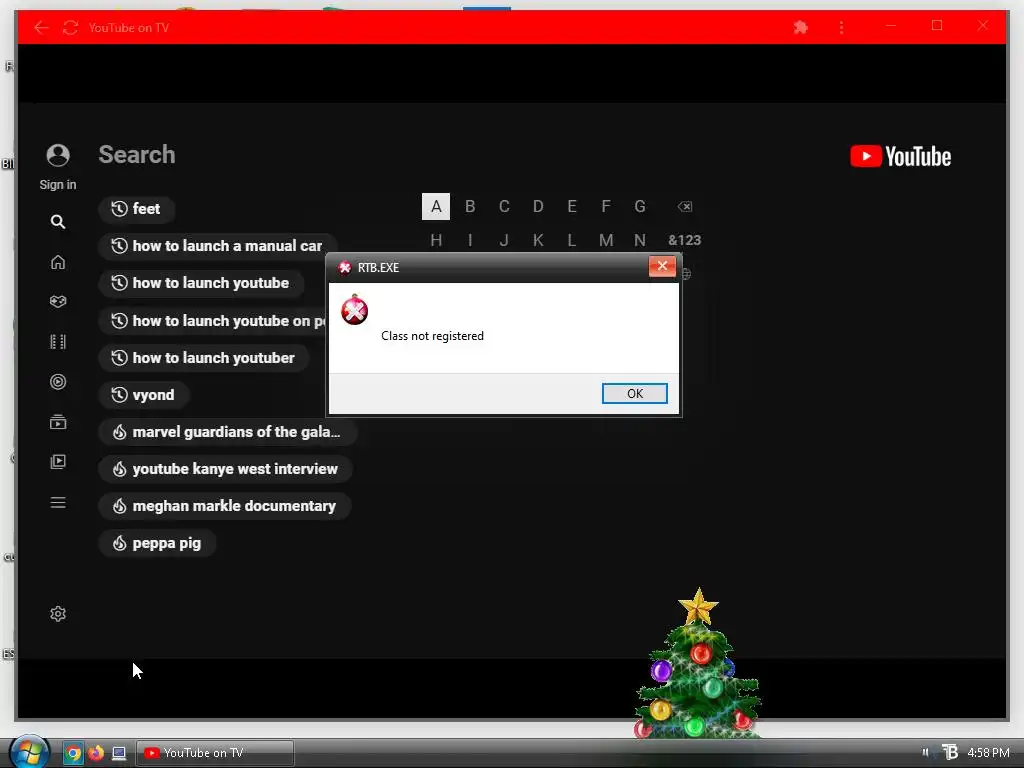Select 'youtube kanye west interview' suggestion
The image size is (1024, 768).
(x=225, y=469)
